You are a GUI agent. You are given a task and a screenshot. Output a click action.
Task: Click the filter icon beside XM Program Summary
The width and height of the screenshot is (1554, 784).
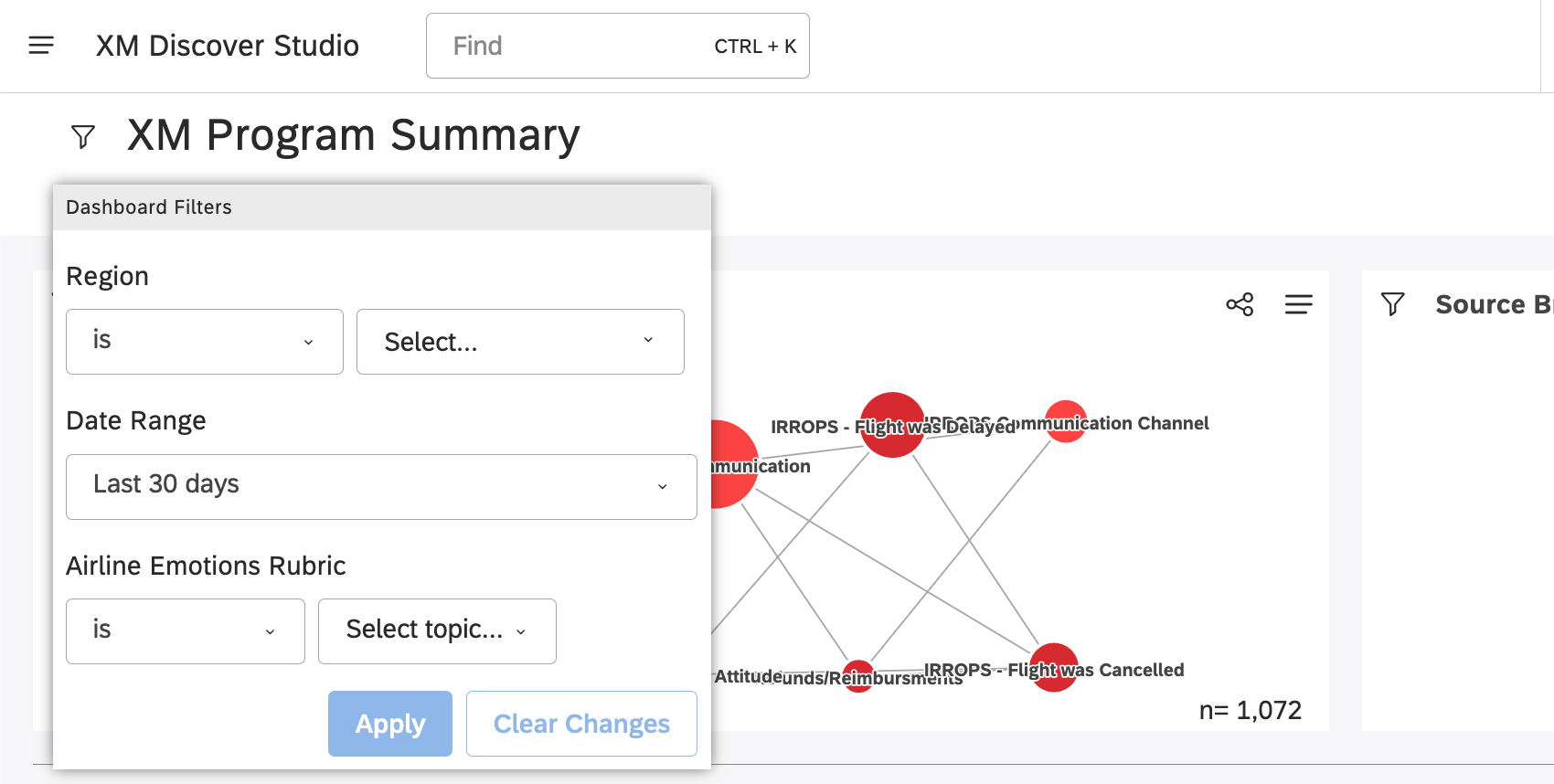[82, 135]
